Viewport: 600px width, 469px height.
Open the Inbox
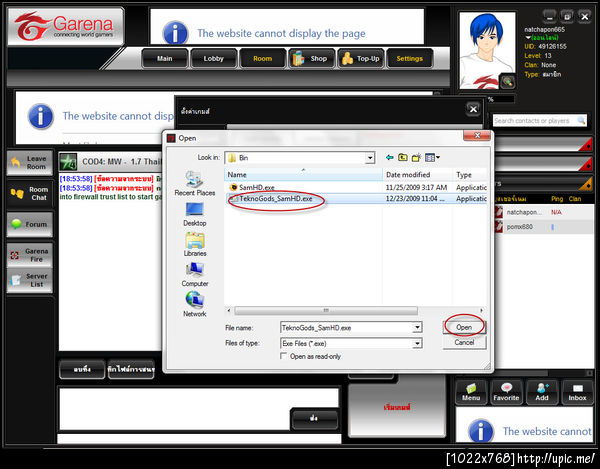[577, 392]
